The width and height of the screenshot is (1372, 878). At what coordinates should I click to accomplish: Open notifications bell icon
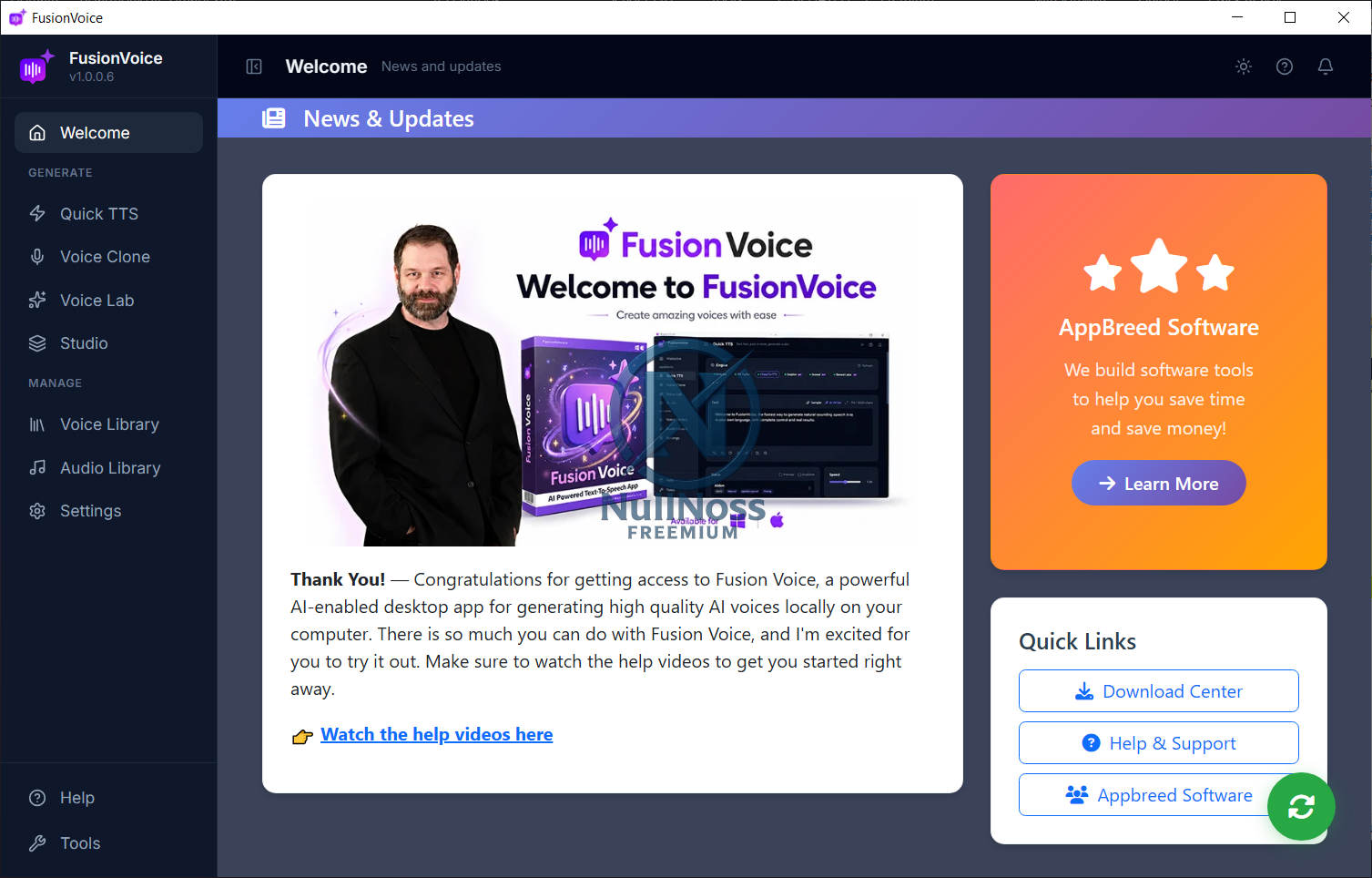point(1326,66)
